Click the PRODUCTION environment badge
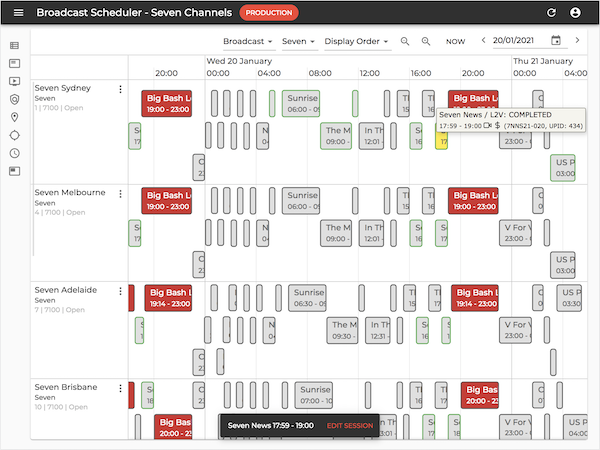This screenshot has width=600, height=450. coord(269,13)
